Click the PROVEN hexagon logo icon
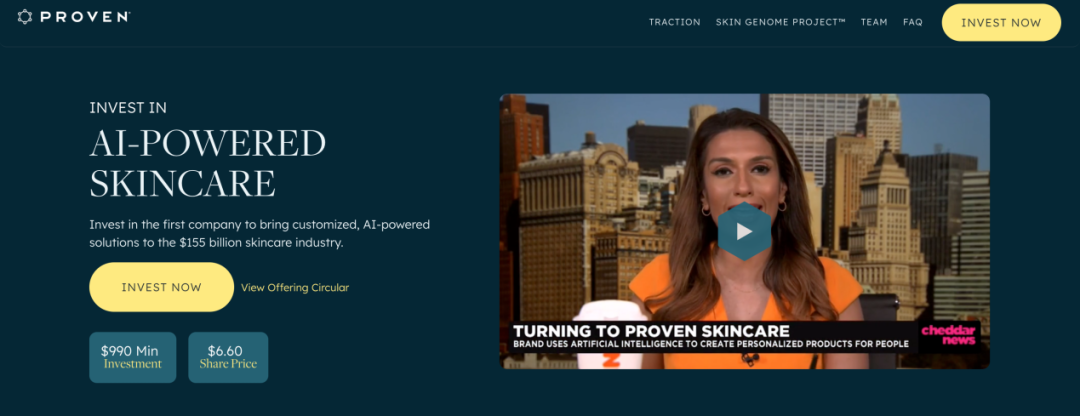Viewport: 1080px width, 416px height. [25, 17]
